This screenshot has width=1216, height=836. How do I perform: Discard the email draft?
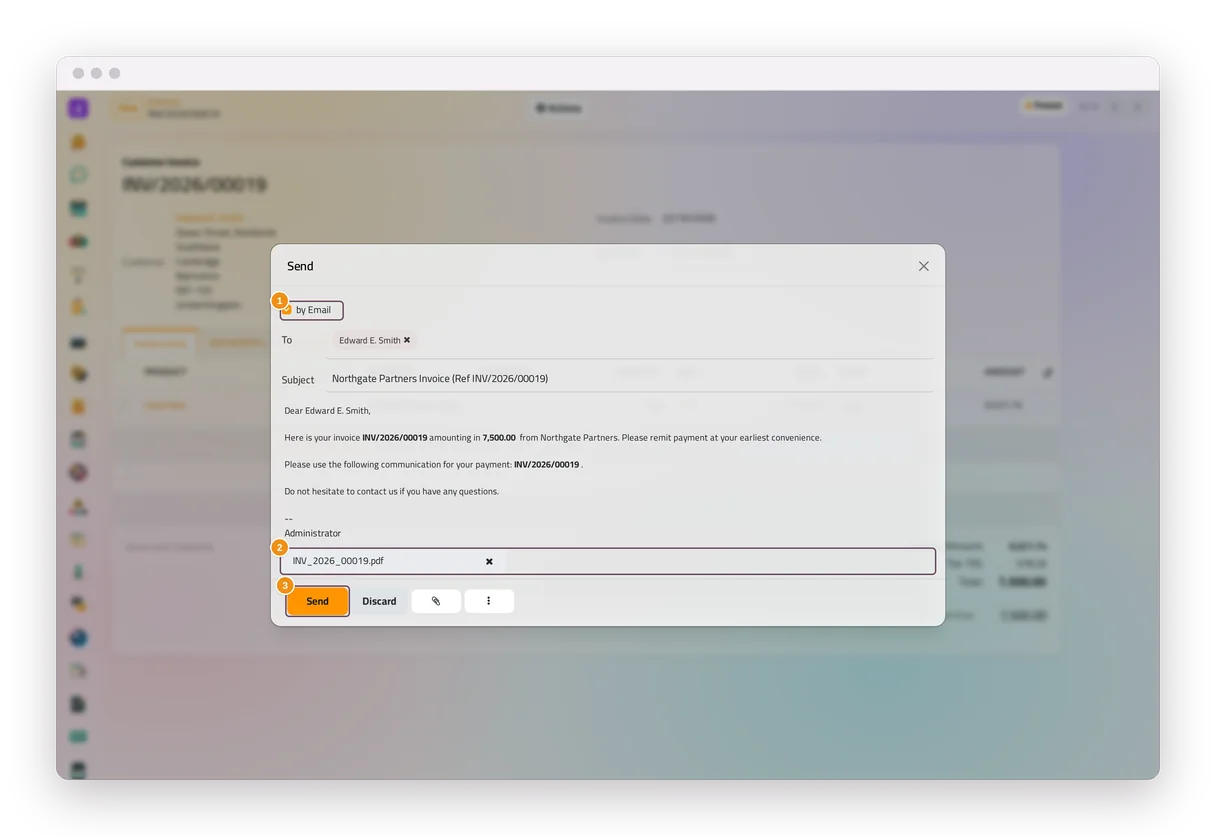(379, 601)
